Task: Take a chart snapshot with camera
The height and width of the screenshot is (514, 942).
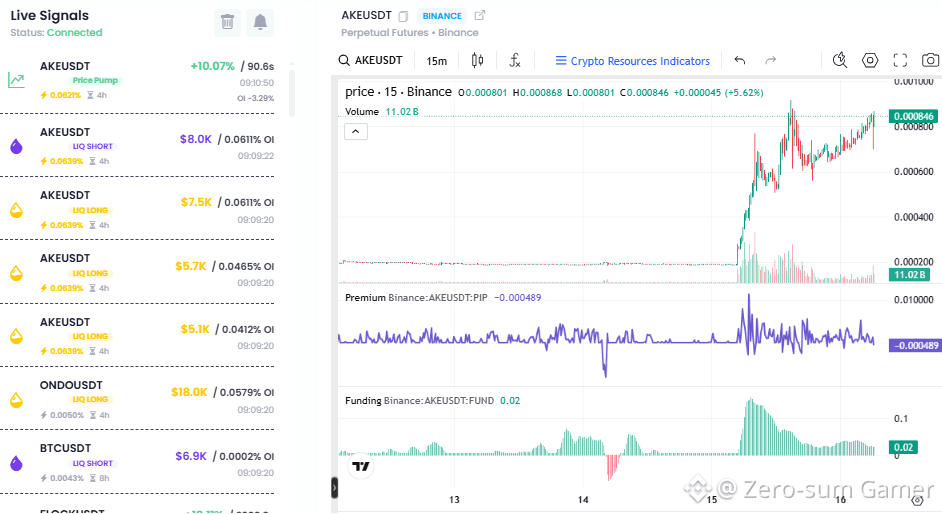Action: 930,60
